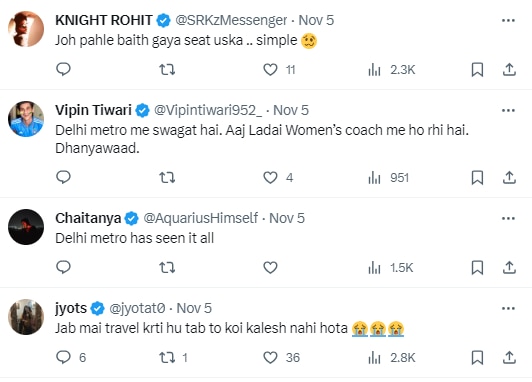View analytics for jyots' tweet with 2.8K views
Screen dimensions: 532x382
[392, 358]
